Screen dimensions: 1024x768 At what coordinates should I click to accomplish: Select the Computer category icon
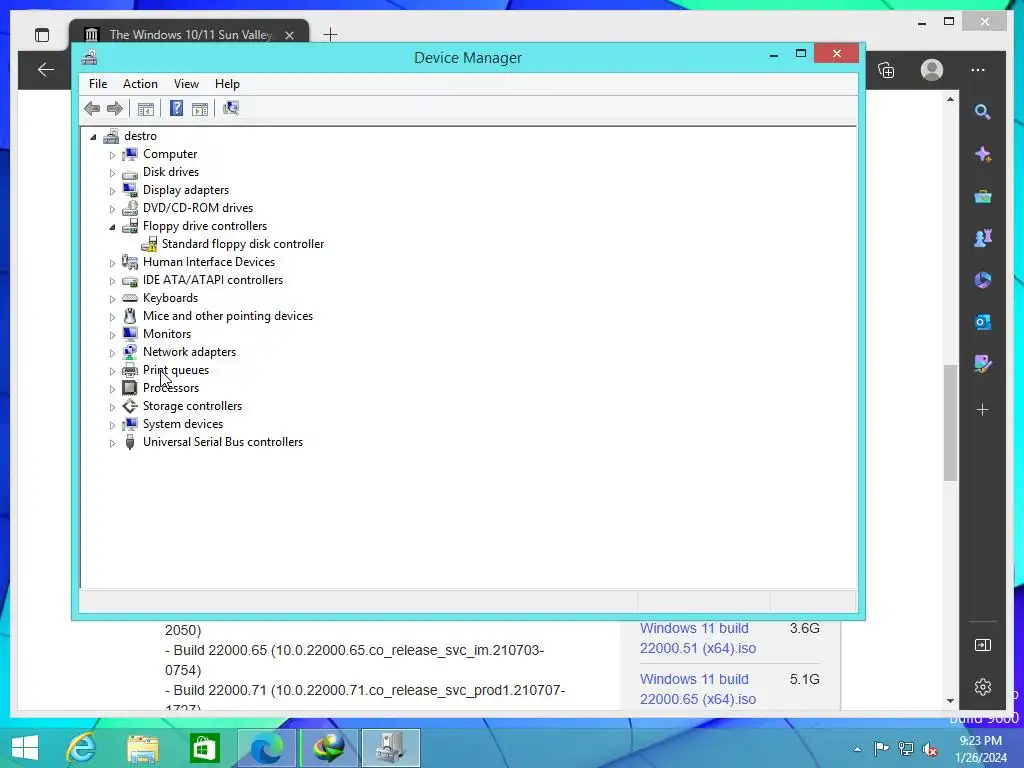click(x=130, y=154)
